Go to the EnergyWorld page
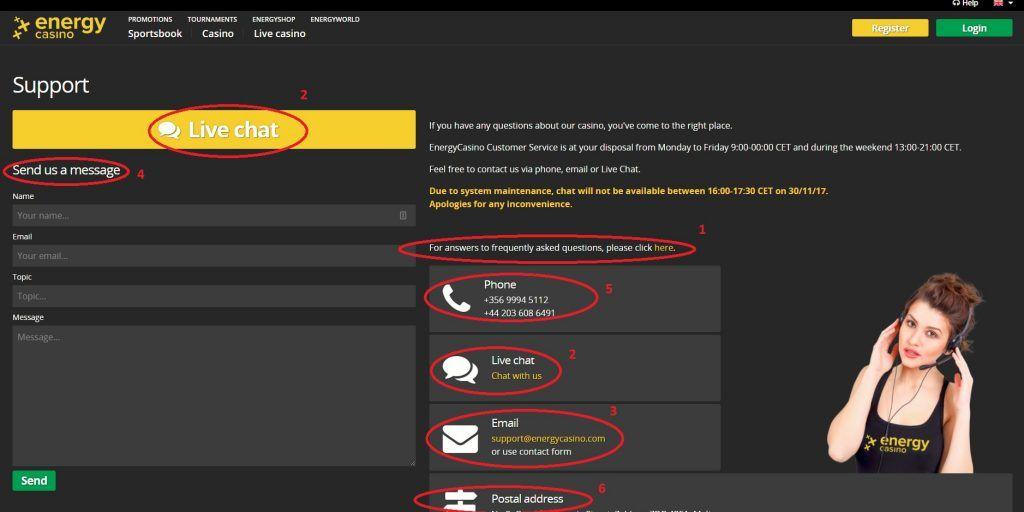Viewport: 1024px width, 512px height. 335,19
